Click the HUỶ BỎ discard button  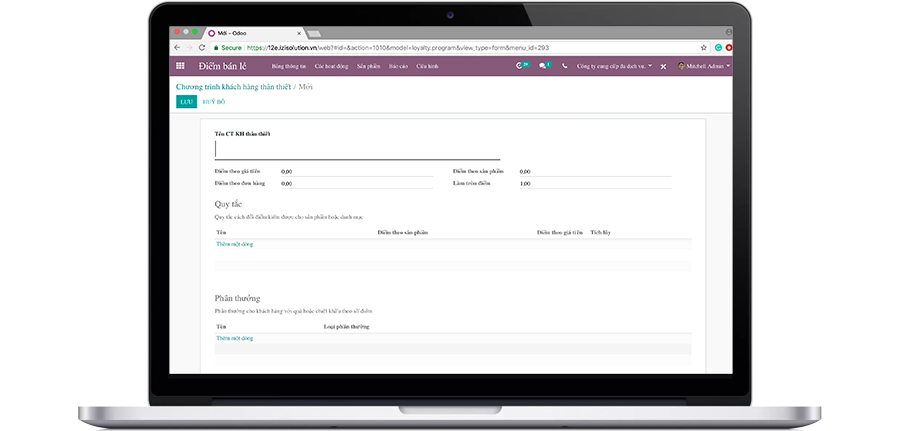tap(214, 102)
